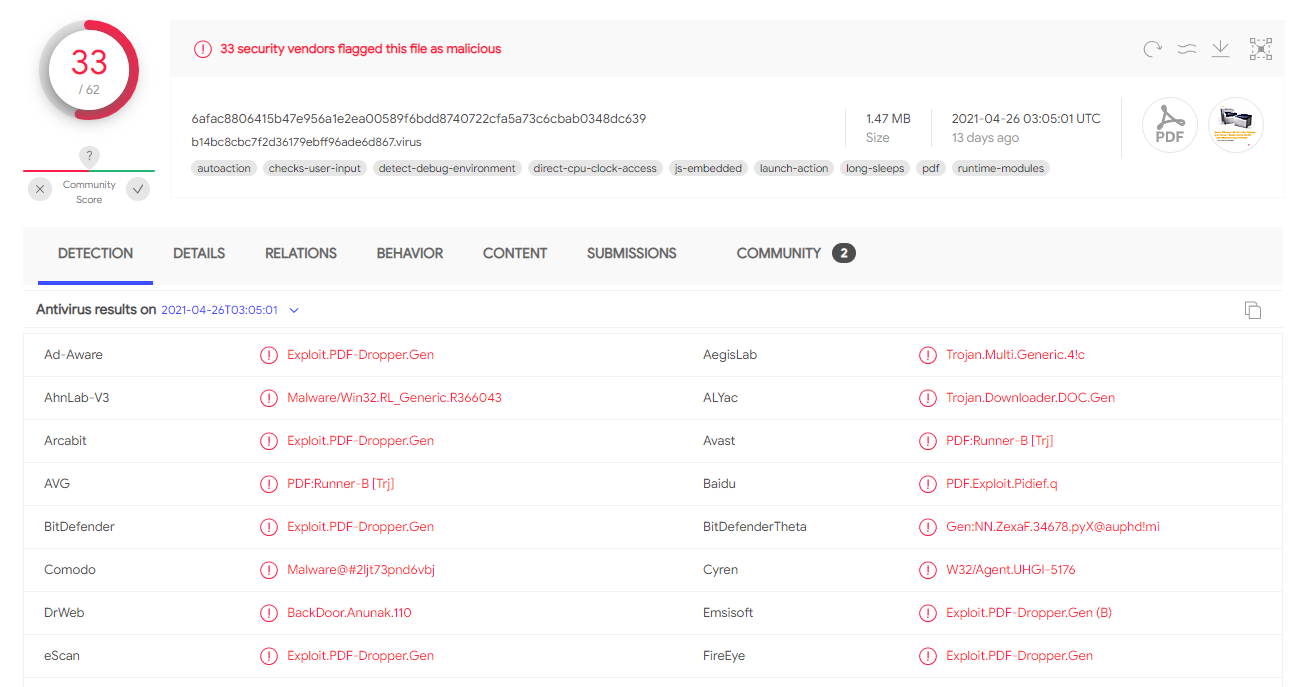Click the 33 / 62 detection score gauge
The height and width of the screenshot is (687, 1293).
pyautogui.click(x=89, y=70)
